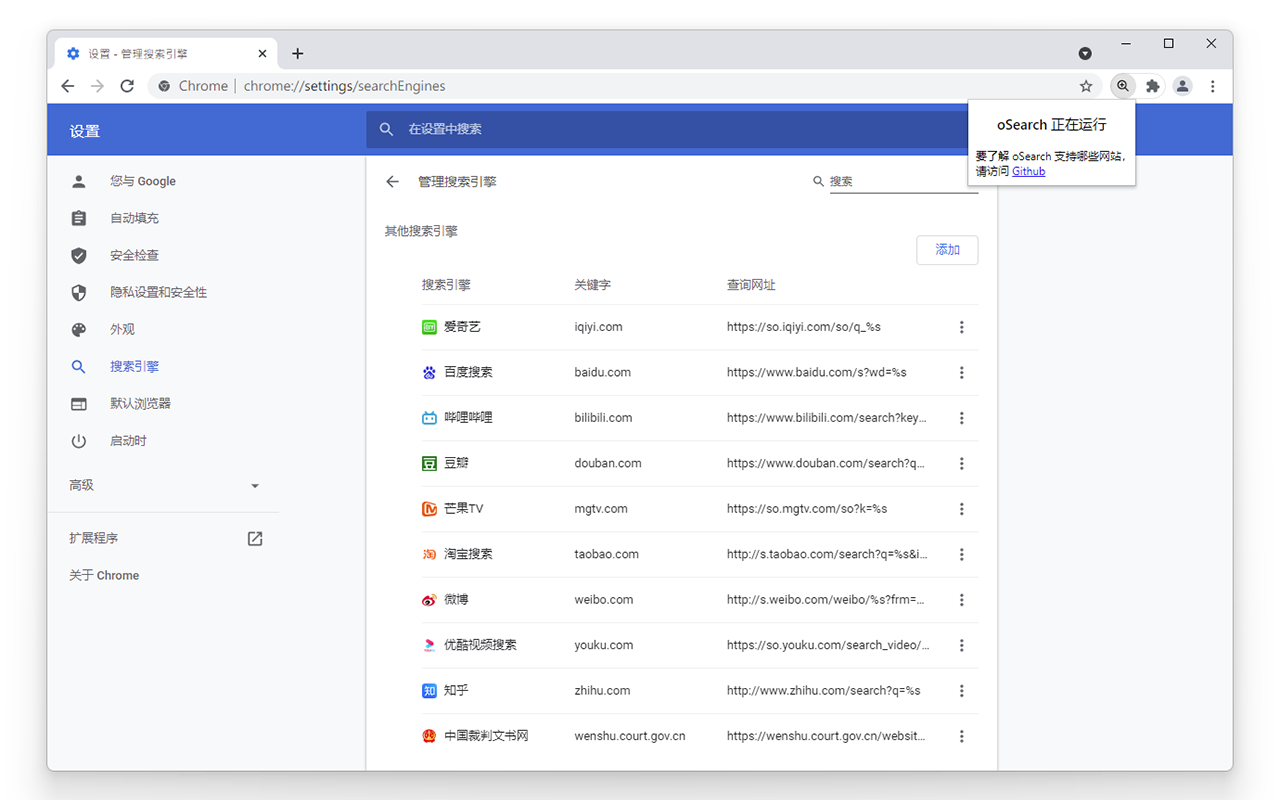Open the Chrome extensions puzzle icon
1280x800 pixels.
pyautogui.click(x=1152, y=86)
